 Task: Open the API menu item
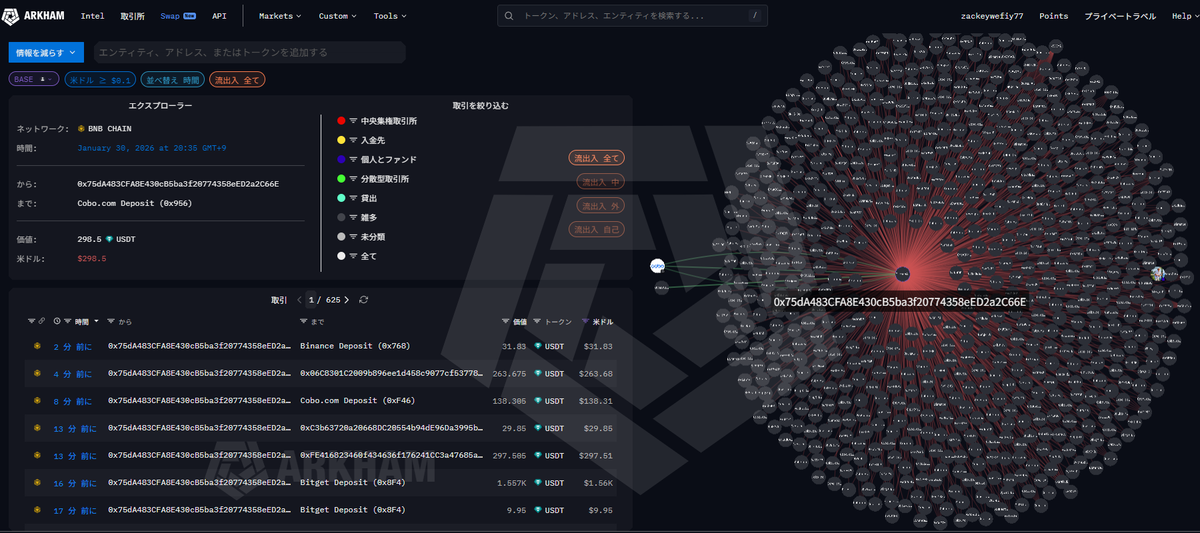pyautogui.click(x=219, y=16)
